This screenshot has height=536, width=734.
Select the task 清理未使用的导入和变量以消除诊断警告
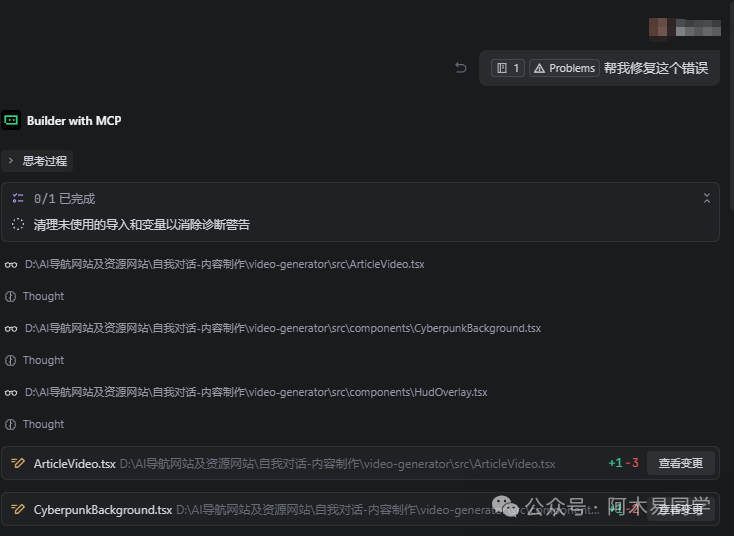coord(141,225)
